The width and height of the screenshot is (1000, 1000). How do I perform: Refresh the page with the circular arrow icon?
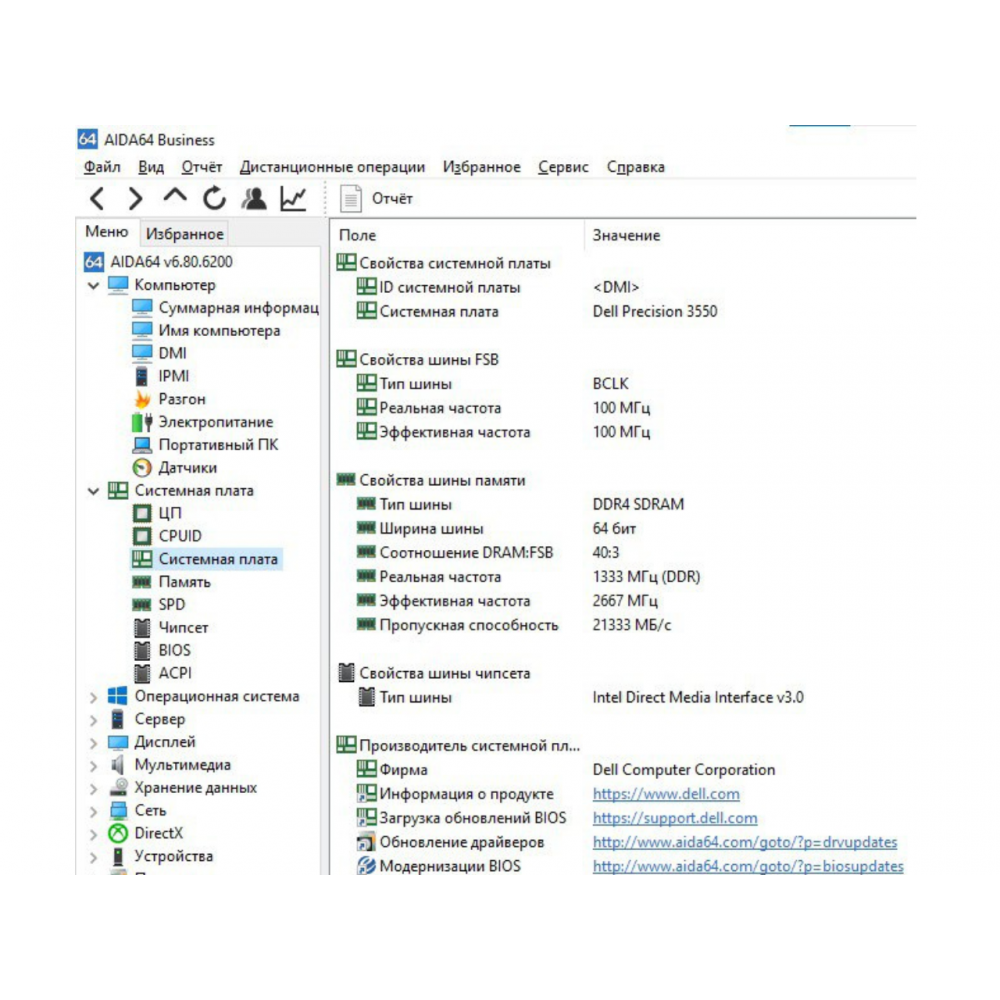pyautogui.click(x=214, y=198)
